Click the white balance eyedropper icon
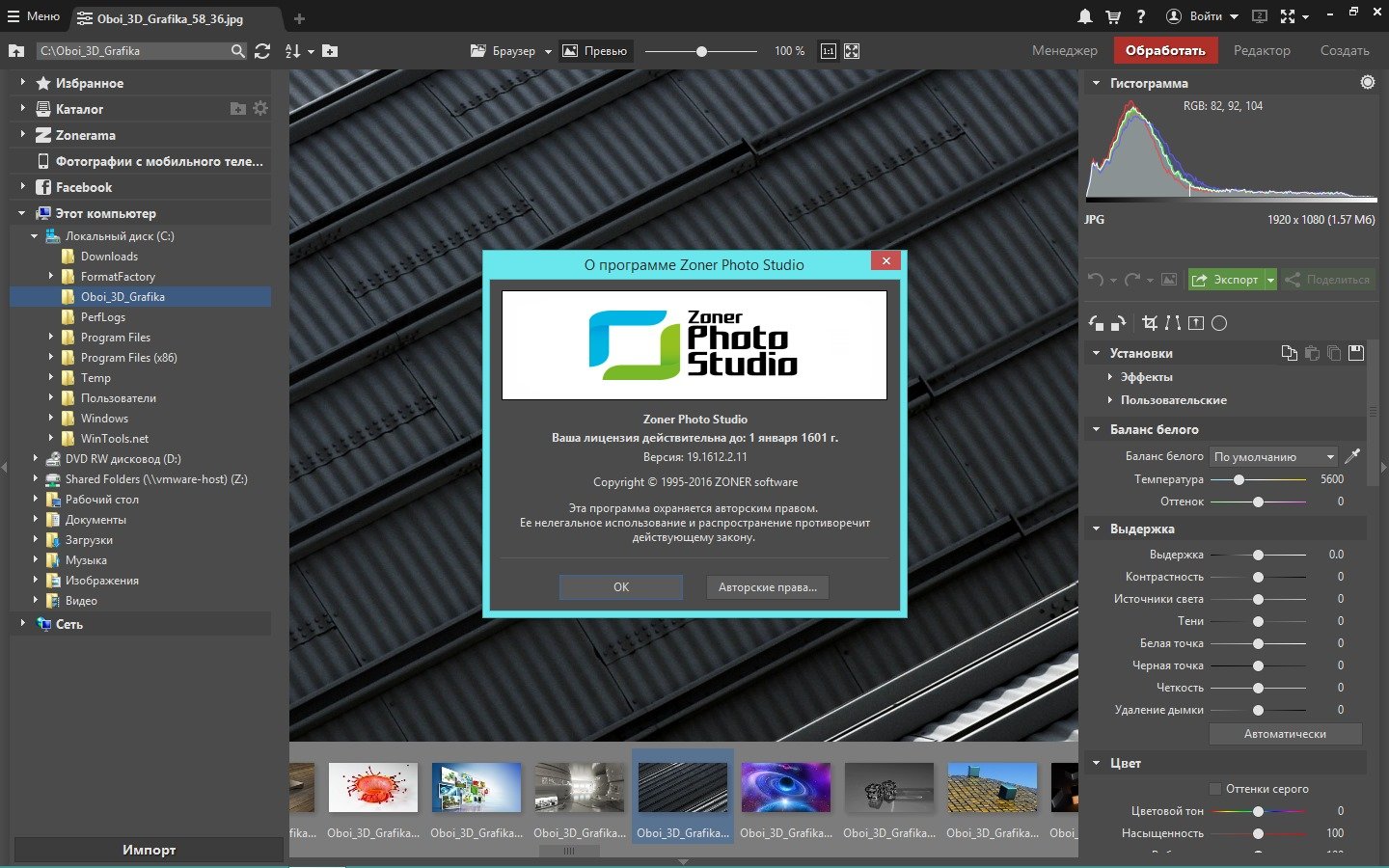Image resolution: width=1389 pixels, height=868 pixels. pyautogui.click(x=1352, y=456)
